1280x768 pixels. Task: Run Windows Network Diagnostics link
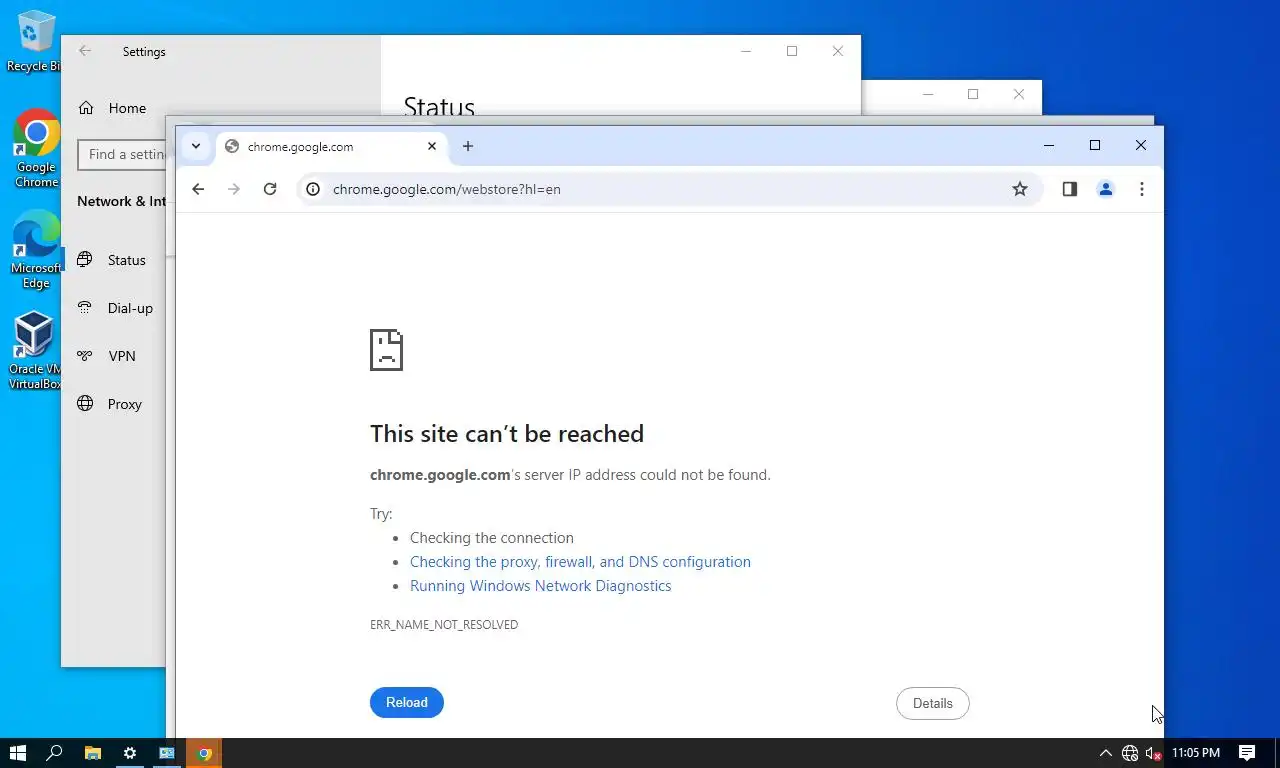pos(541,586)
